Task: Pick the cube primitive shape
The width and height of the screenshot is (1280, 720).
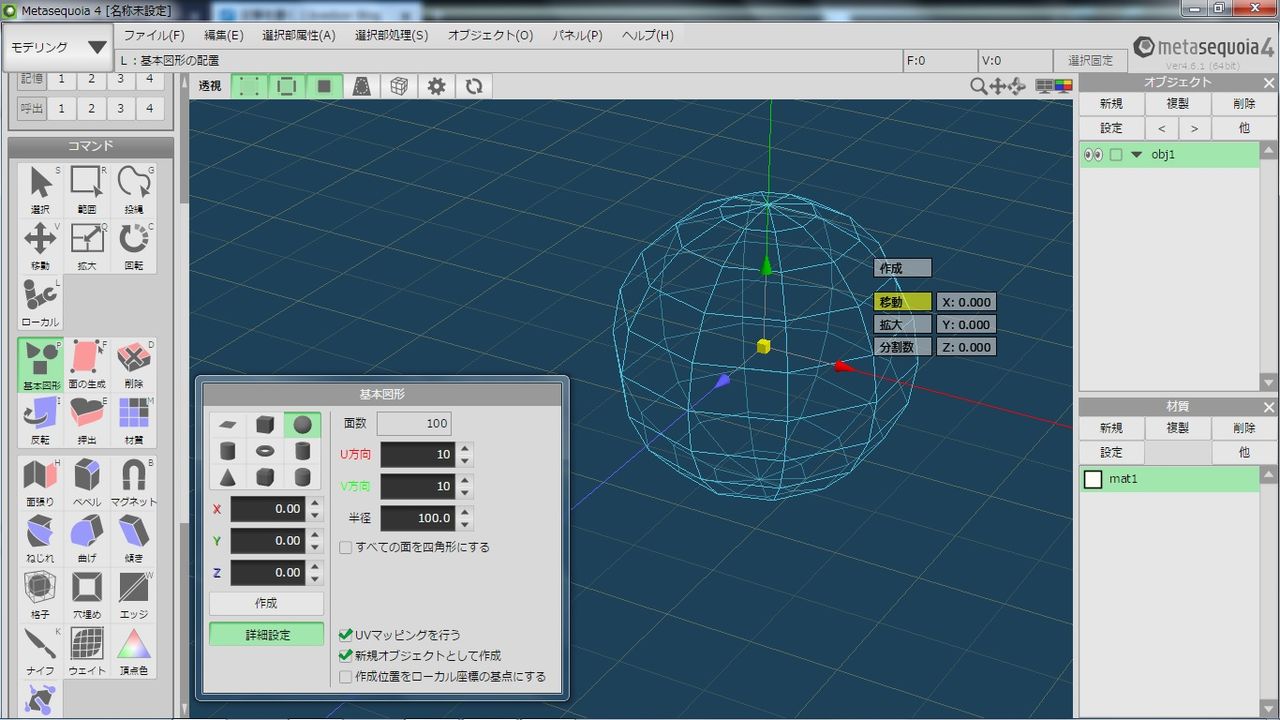Action: point(265,425)
